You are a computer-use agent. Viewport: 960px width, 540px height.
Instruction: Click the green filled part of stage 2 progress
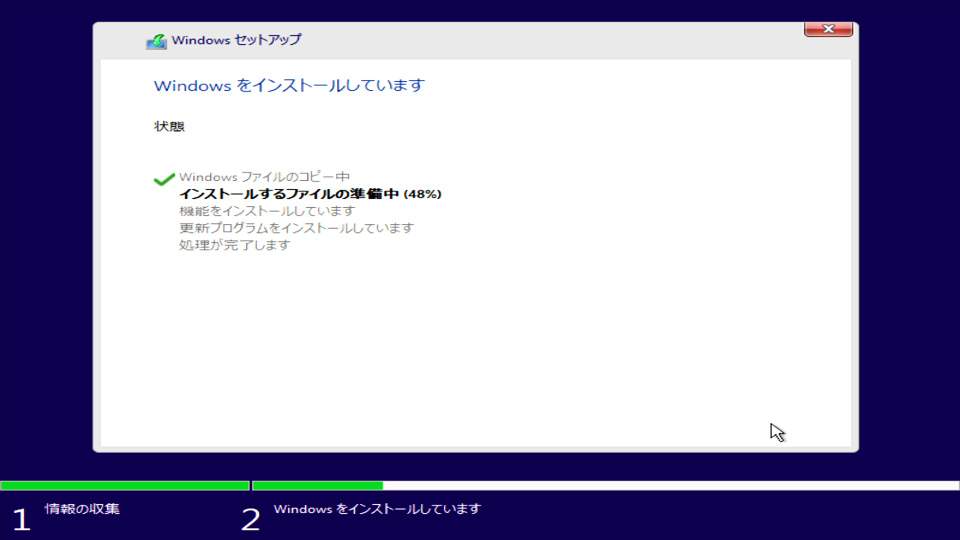tap(317, 486)
